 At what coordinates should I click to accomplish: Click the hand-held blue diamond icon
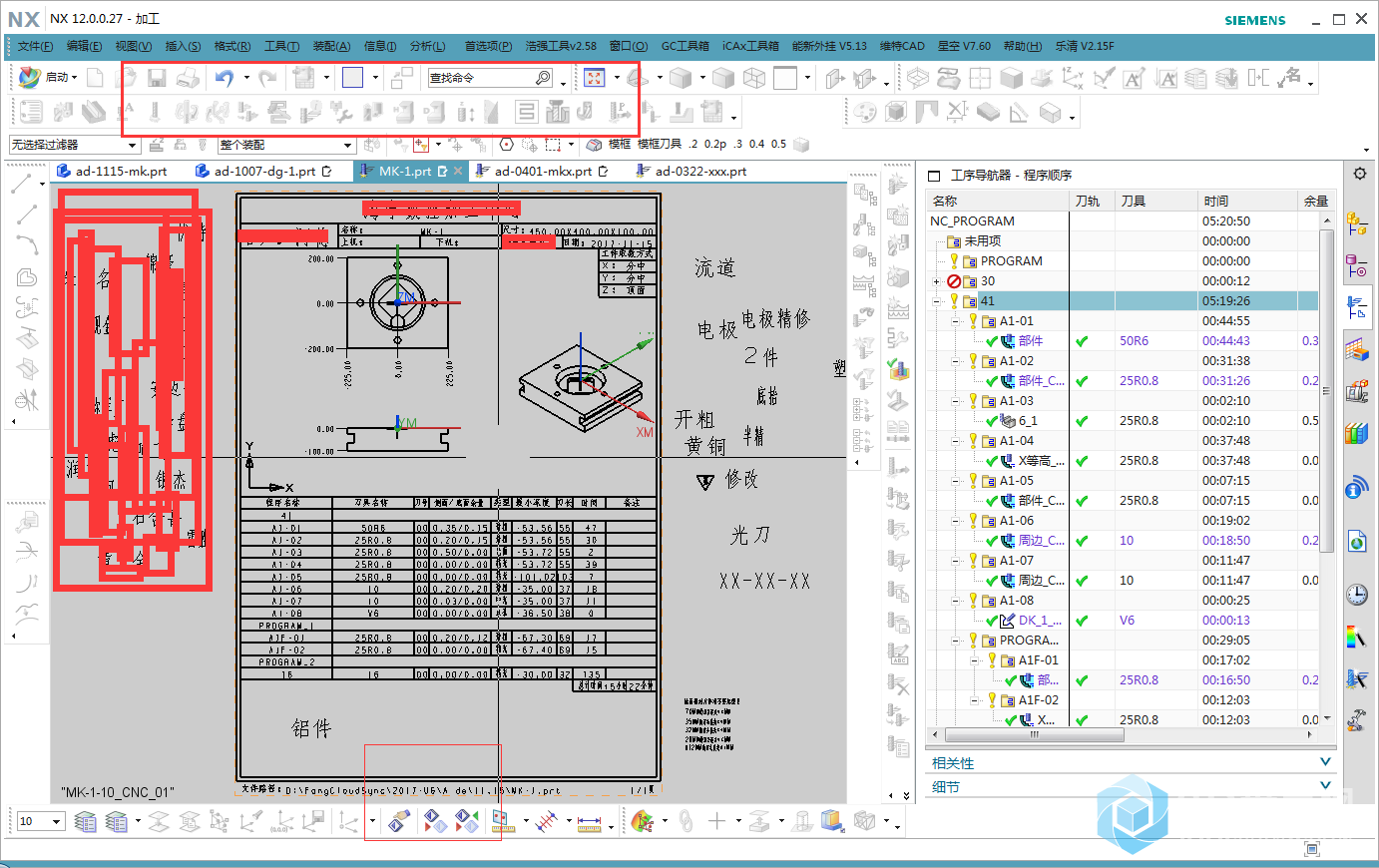click(x=400, y=822)
